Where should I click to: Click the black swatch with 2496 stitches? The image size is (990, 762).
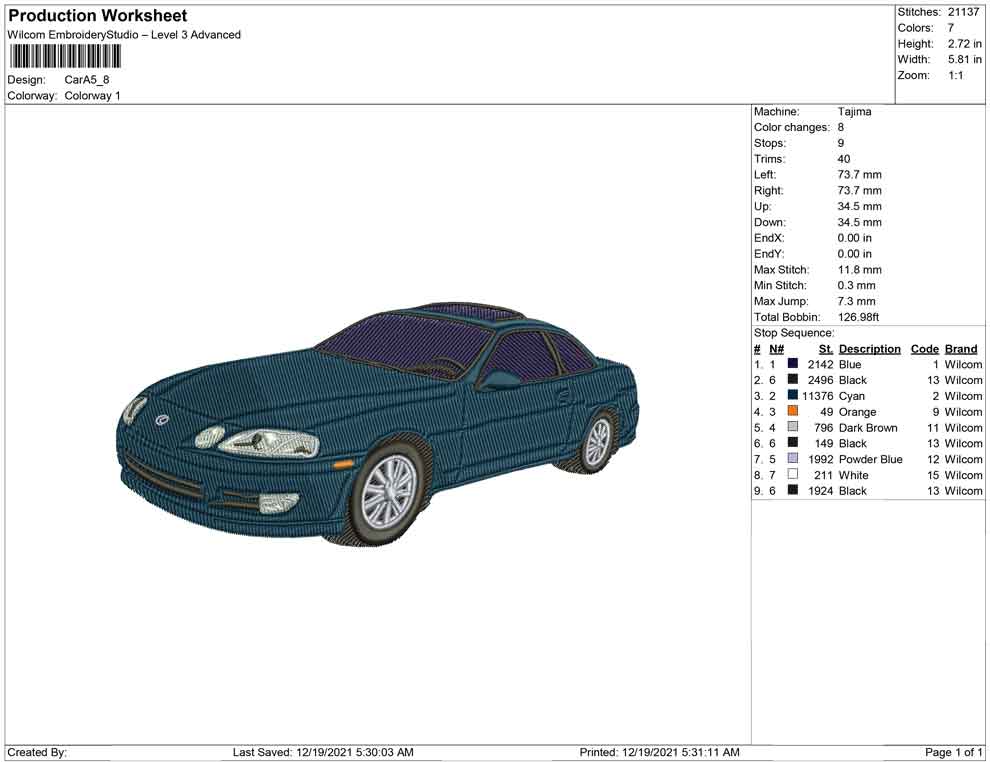[793, 380]
